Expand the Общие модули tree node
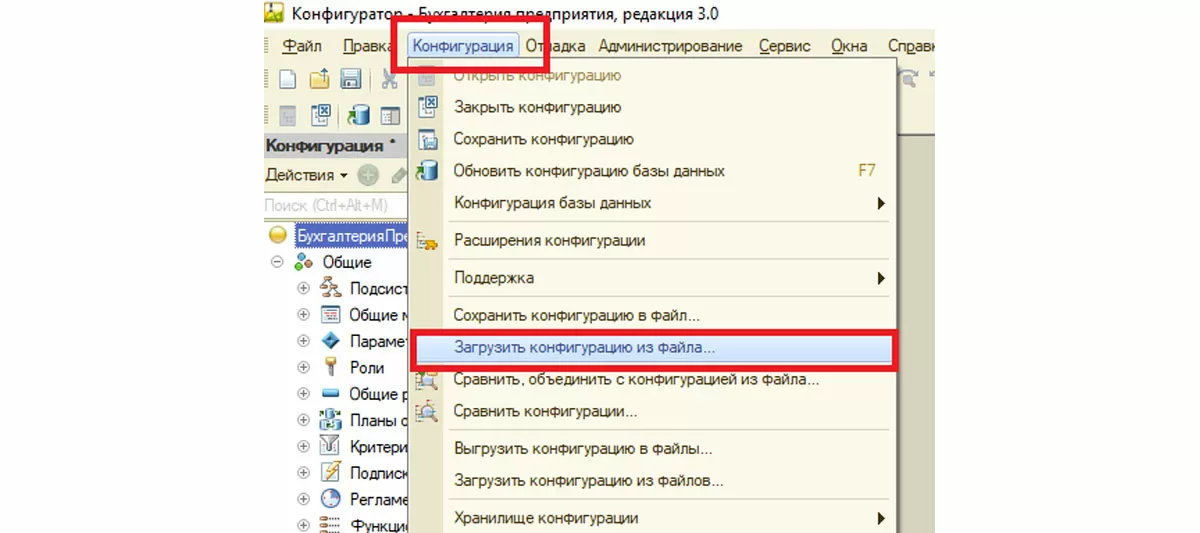 [304, 314]
